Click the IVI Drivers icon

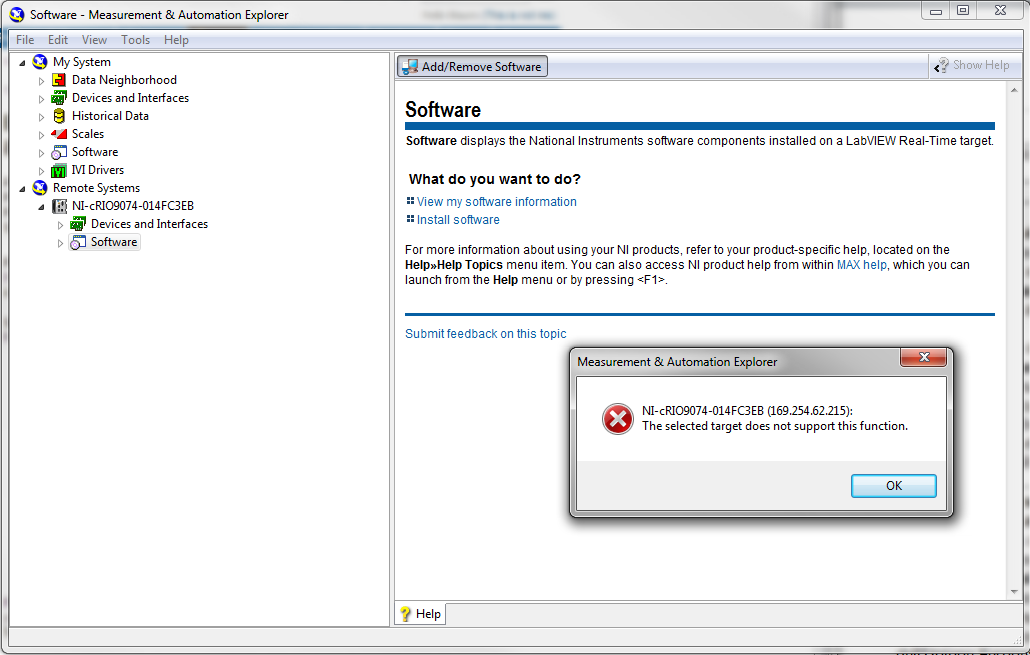coord(59,171)
